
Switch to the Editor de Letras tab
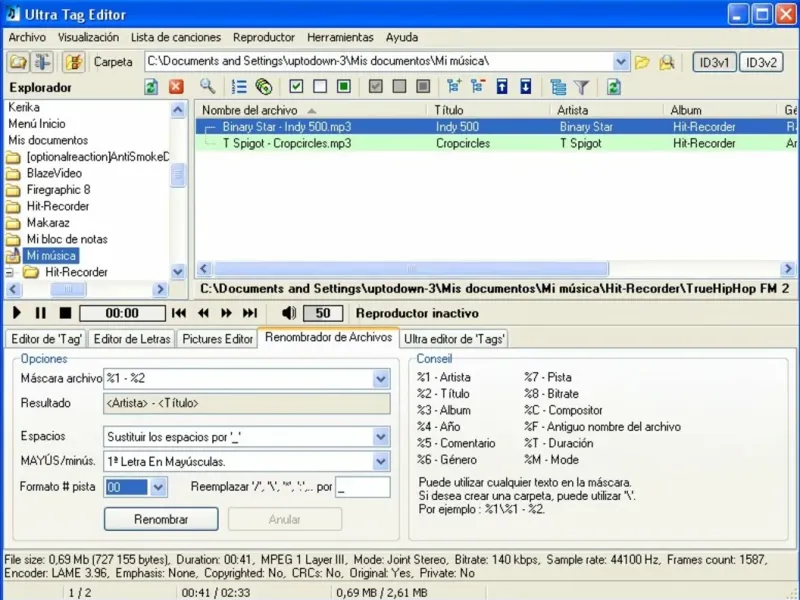(x=132, y=339)
